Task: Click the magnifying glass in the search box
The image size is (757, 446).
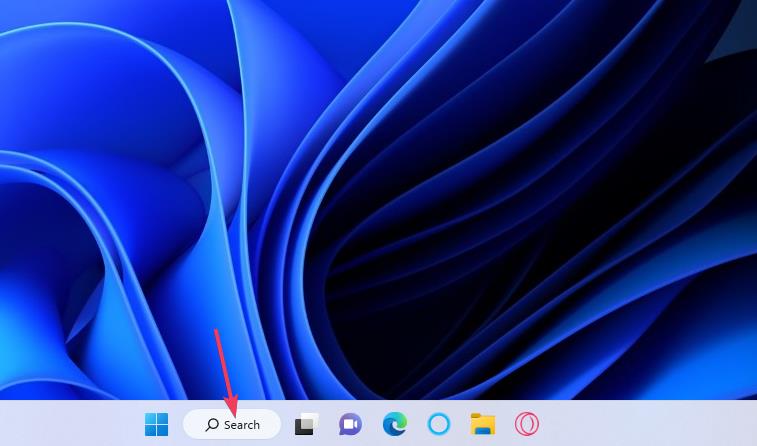Action: point(212,425)
